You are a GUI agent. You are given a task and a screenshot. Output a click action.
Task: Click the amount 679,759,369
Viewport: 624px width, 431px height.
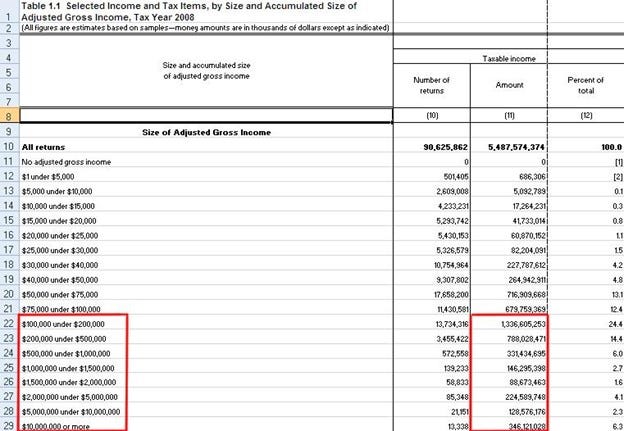[526, 309]
